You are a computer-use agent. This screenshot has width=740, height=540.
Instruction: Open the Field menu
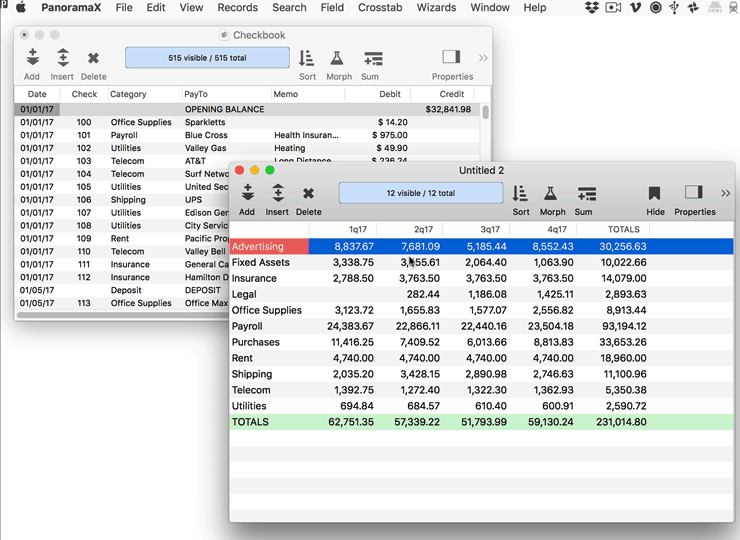[x=332, y=8]
